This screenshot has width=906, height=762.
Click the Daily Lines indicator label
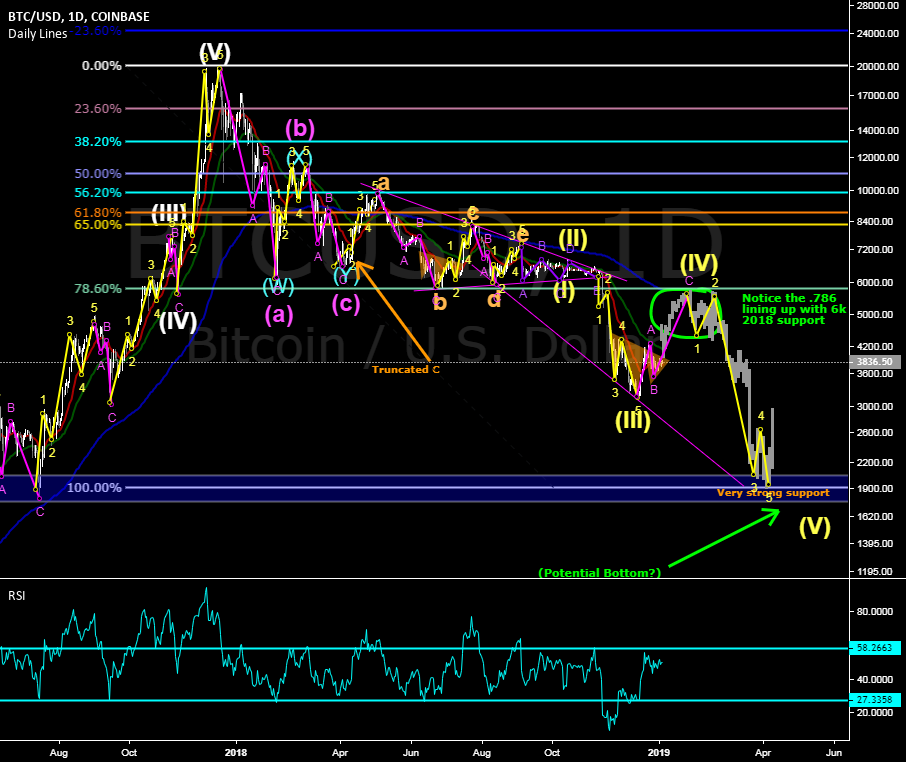38,34
